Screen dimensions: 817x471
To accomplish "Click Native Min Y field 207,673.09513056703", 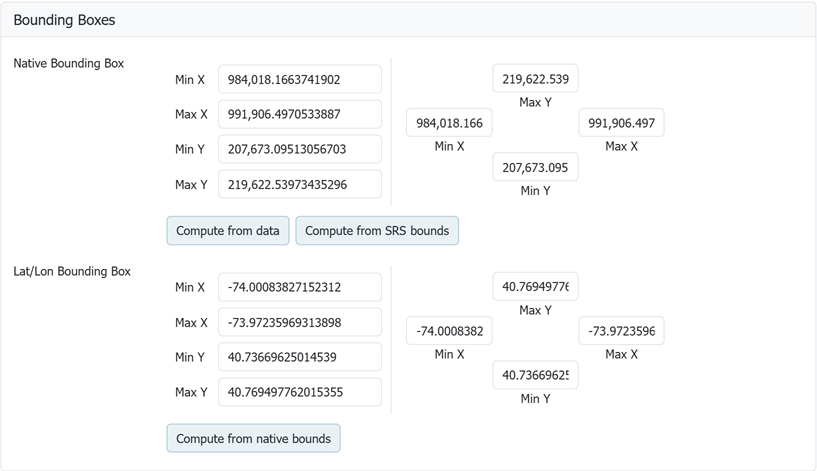I will coord(299,150).
